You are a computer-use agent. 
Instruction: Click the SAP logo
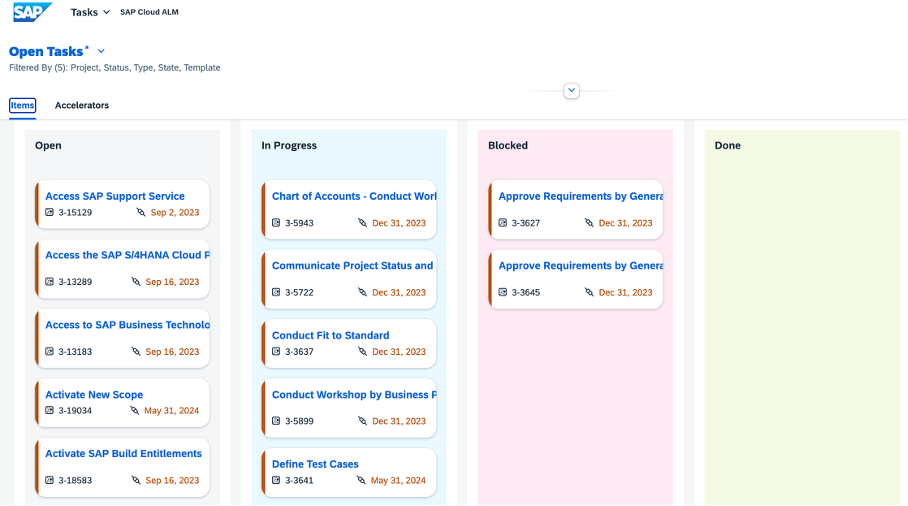click(x=32, y=12)
